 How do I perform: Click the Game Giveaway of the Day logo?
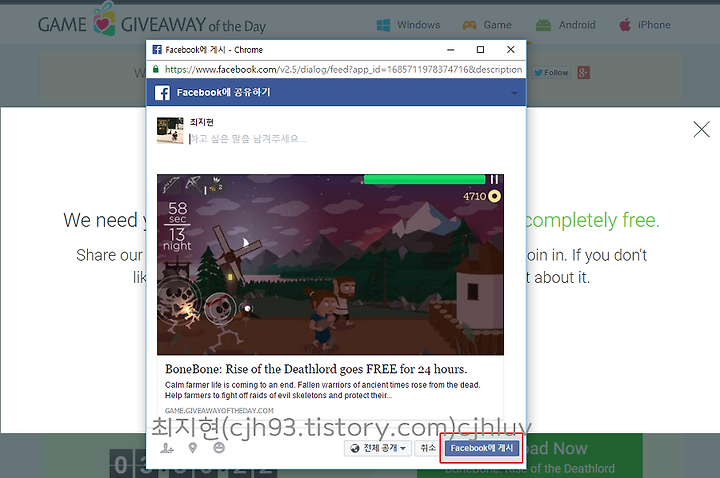pyautogui.click(x=152, y=21)
